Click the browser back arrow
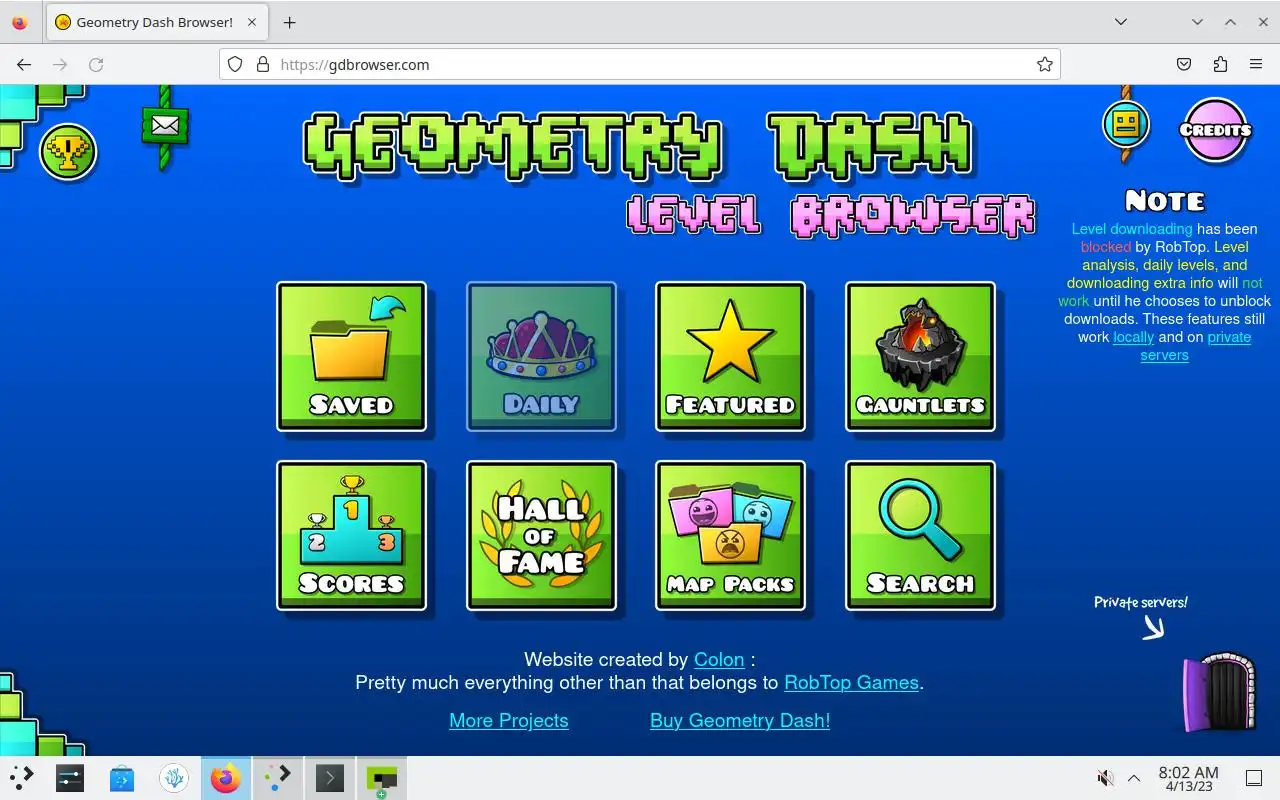 click(24, 64)
